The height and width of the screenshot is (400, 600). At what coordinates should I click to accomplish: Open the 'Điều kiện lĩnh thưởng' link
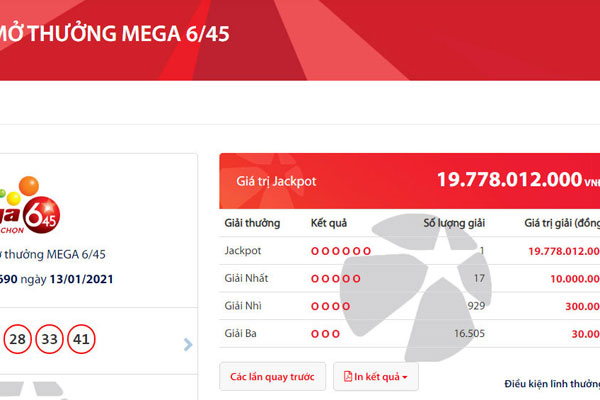click(551, 383)
